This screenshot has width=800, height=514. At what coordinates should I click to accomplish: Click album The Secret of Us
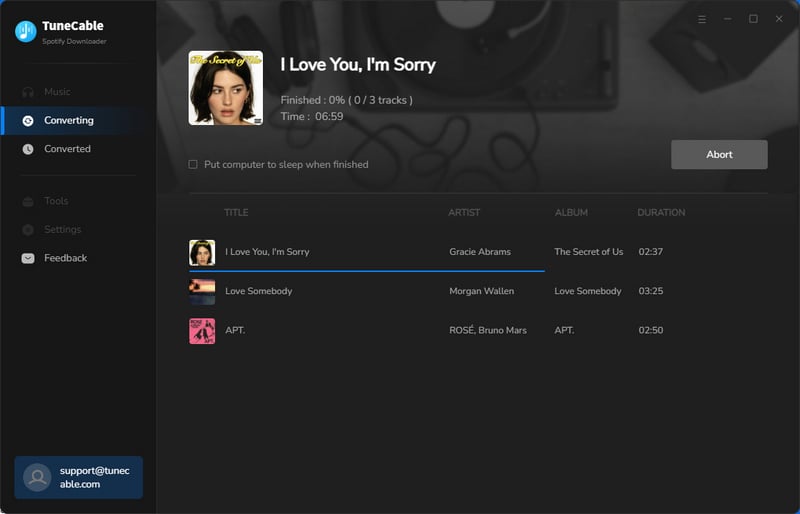[588, 252]
